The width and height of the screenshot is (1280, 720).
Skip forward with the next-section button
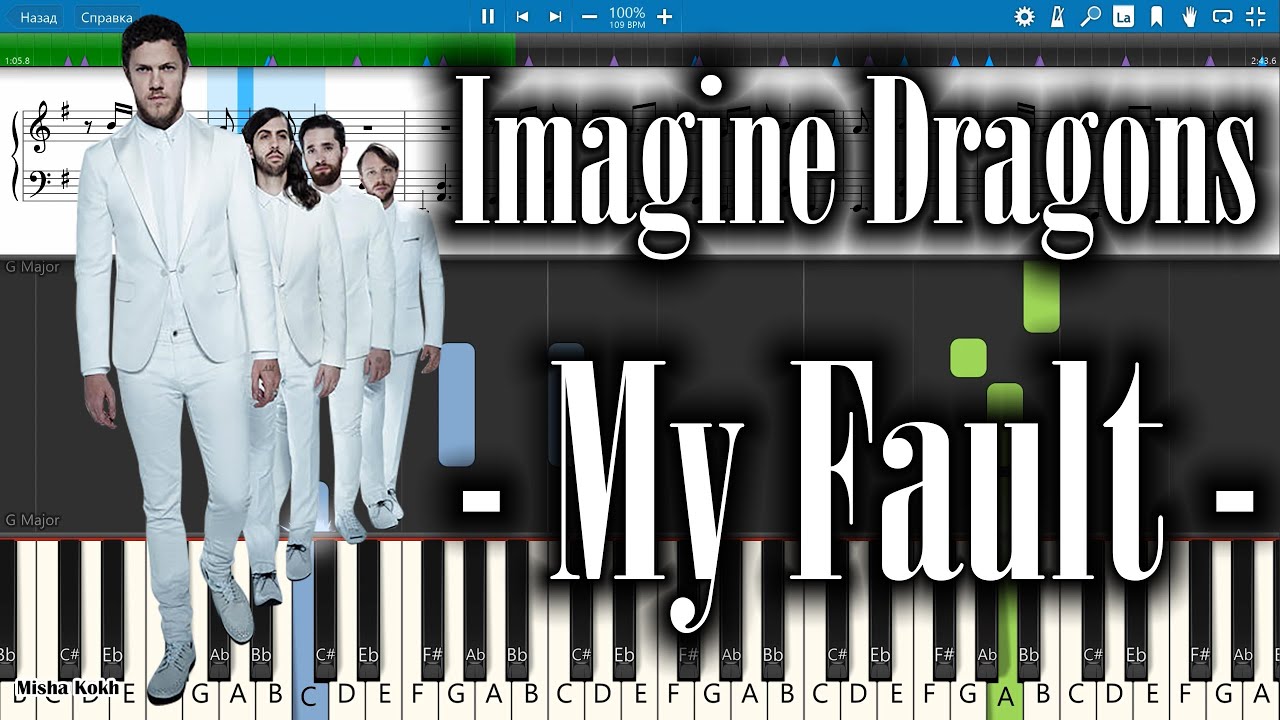(x=555, y=16)
